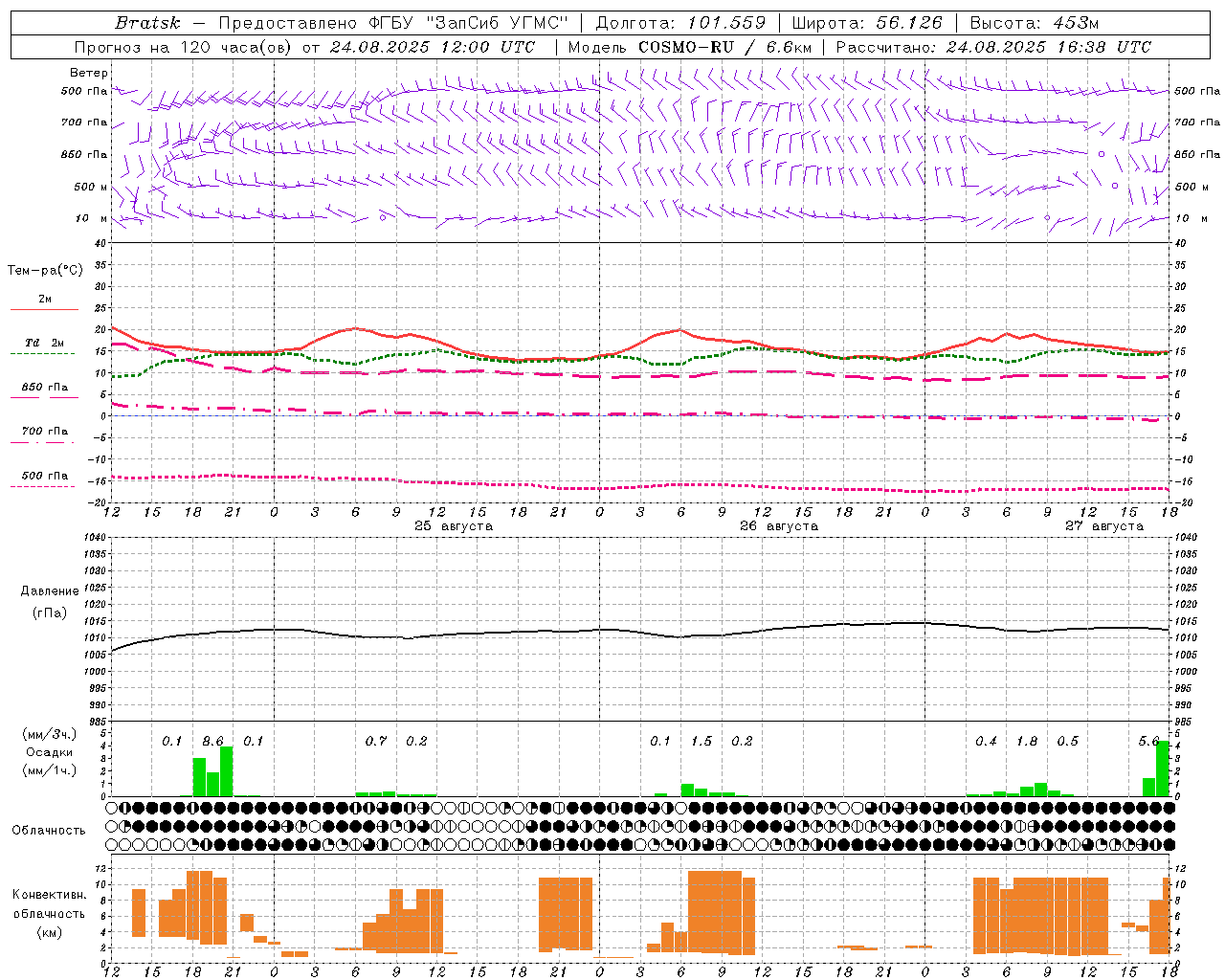Click the 'Td 2м' dew point legend entry
Screen dimensions: 1225x980
pyautogui.click(x=44, y=343)
